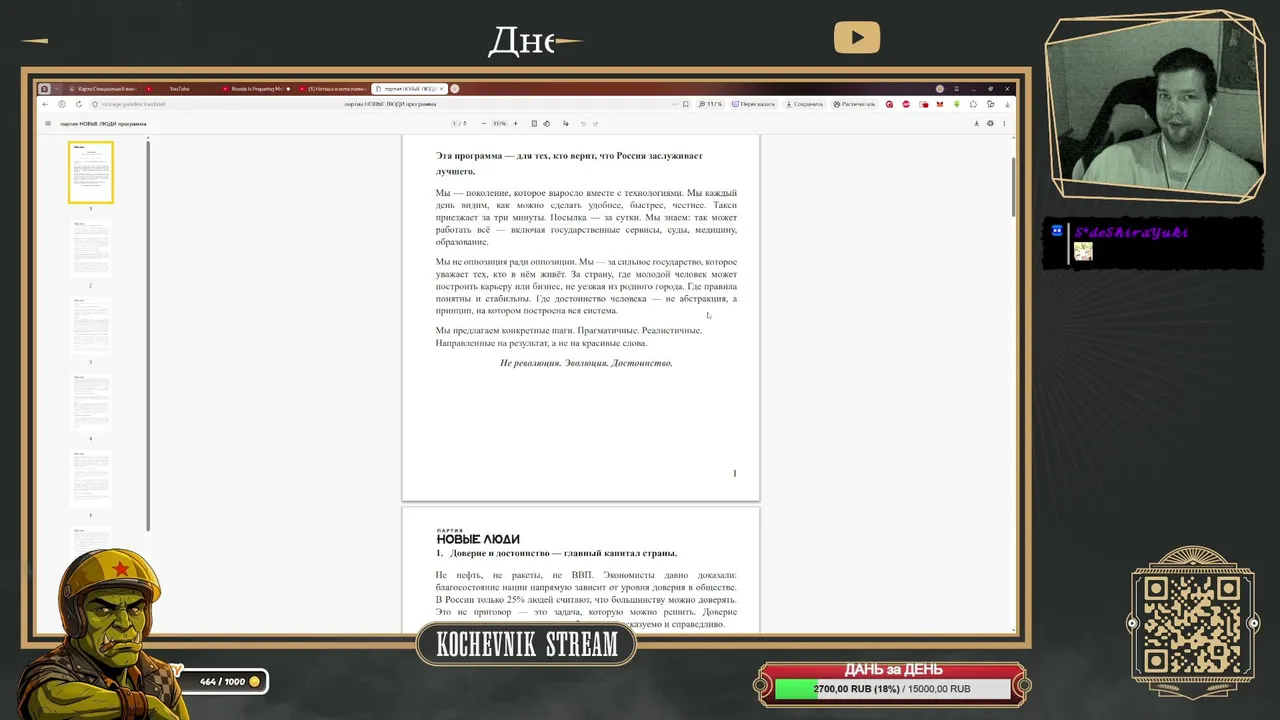Open the browser downloads arrow icon
The image size is (1280, 720).
1007,104
